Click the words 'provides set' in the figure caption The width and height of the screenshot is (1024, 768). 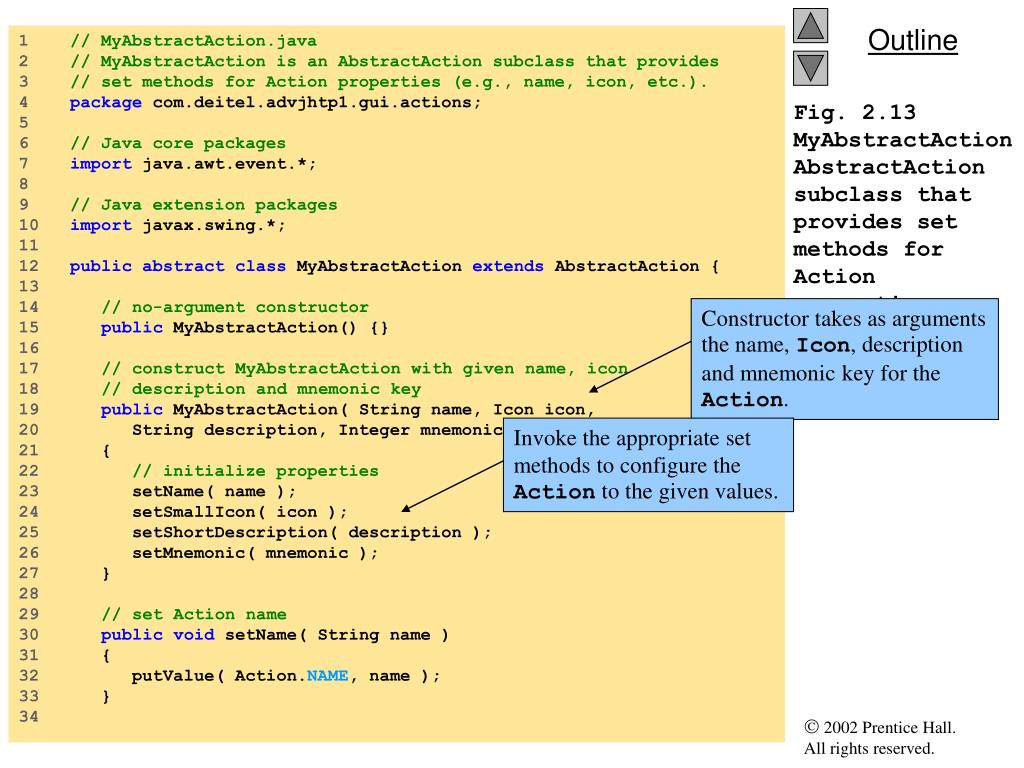[x=875, y=222]
